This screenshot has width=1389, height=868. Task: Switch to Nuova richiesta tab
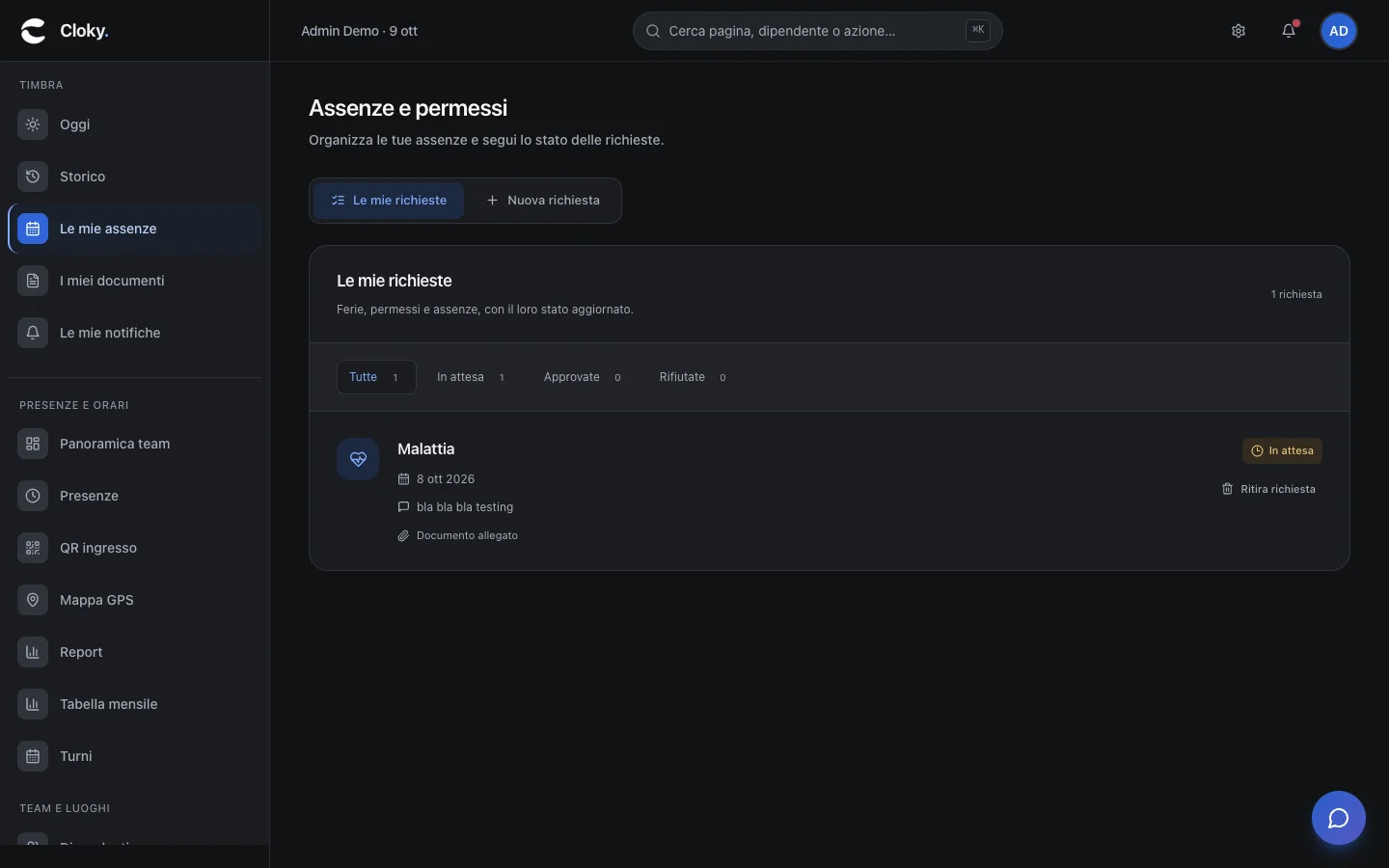click(x=543, y=201)
